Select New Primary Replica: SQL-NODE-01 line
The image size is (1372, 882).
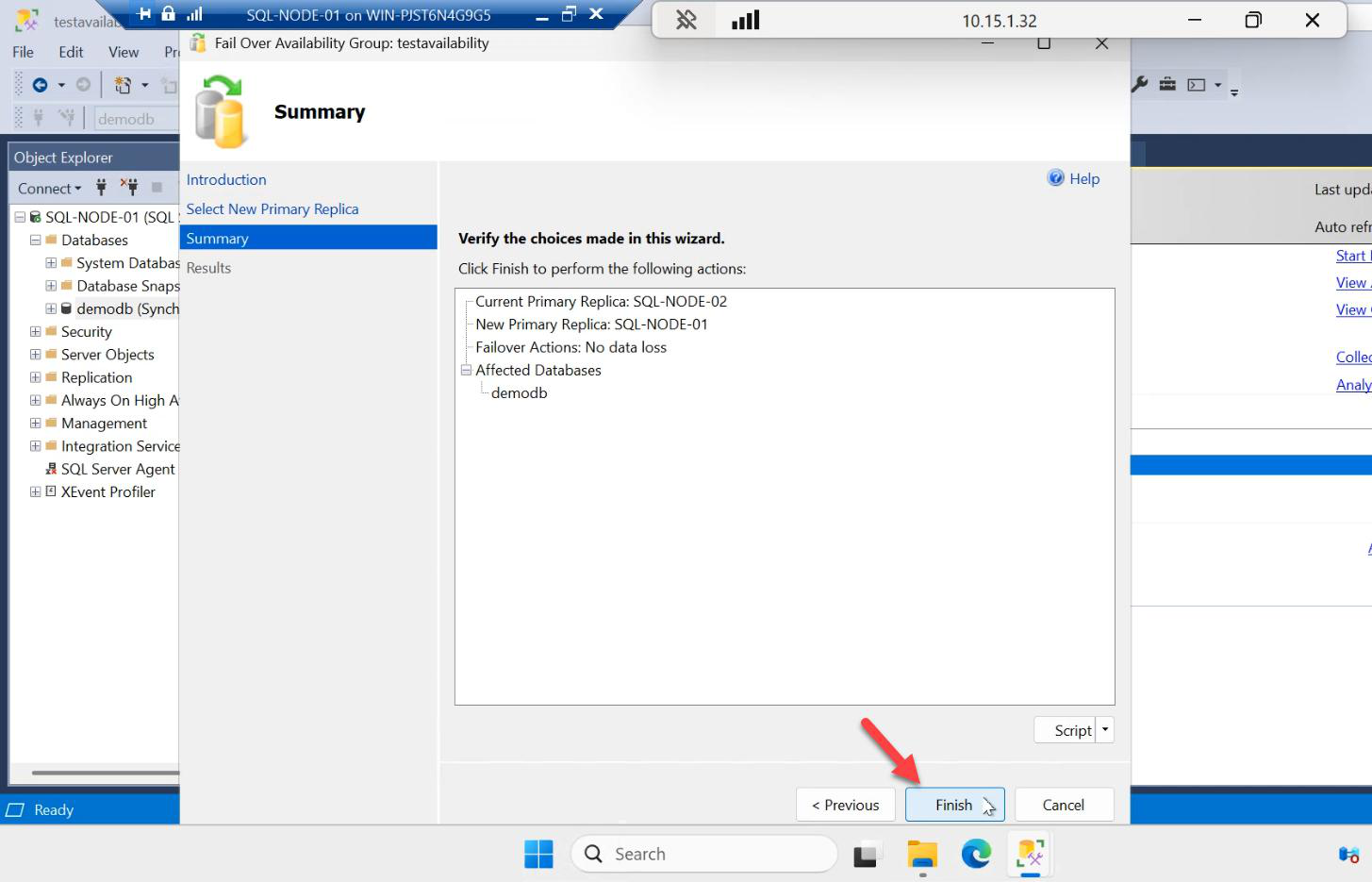[591, 324]
